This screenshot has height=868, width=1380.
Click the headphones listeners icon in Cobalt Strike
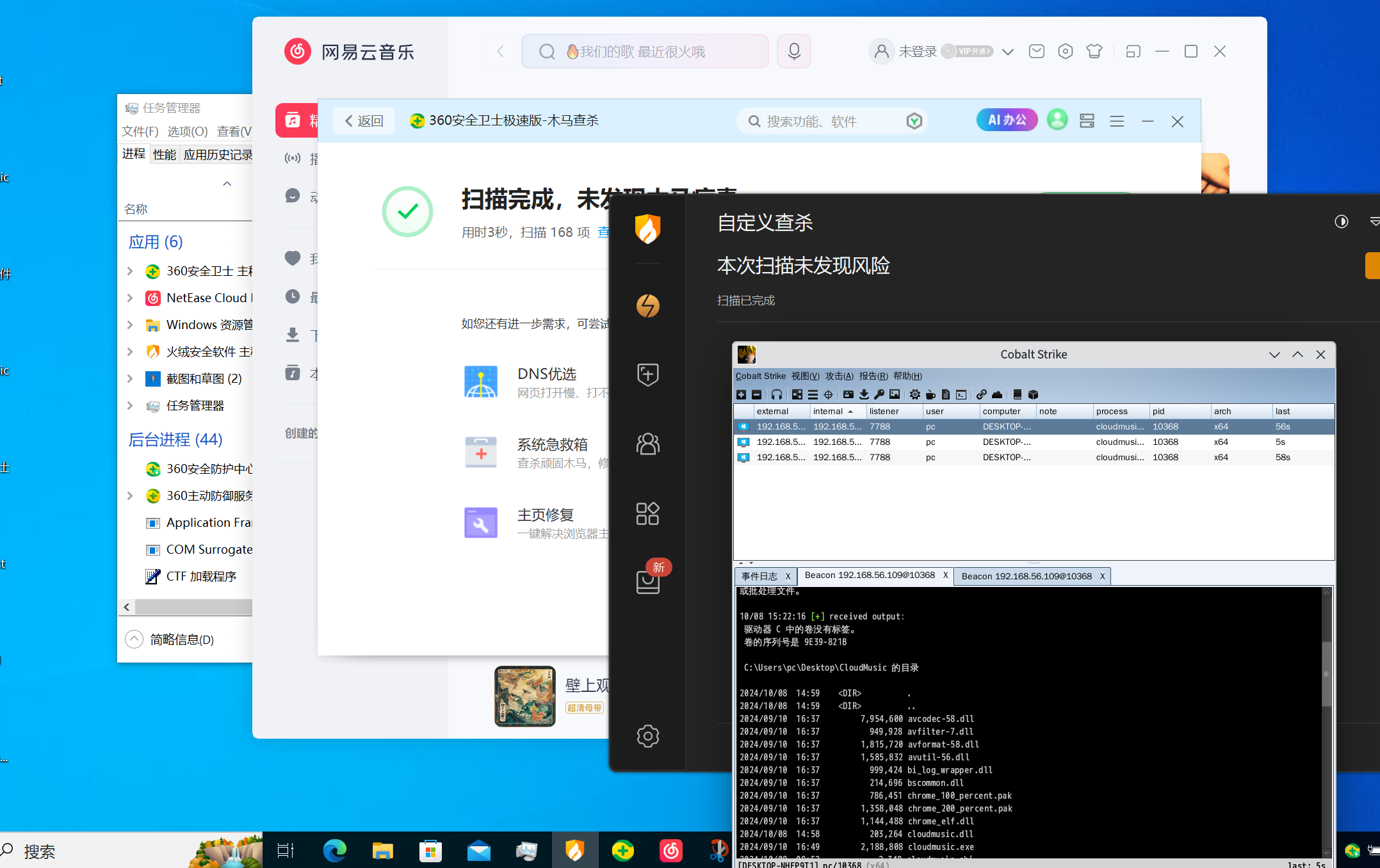[777, 394]
